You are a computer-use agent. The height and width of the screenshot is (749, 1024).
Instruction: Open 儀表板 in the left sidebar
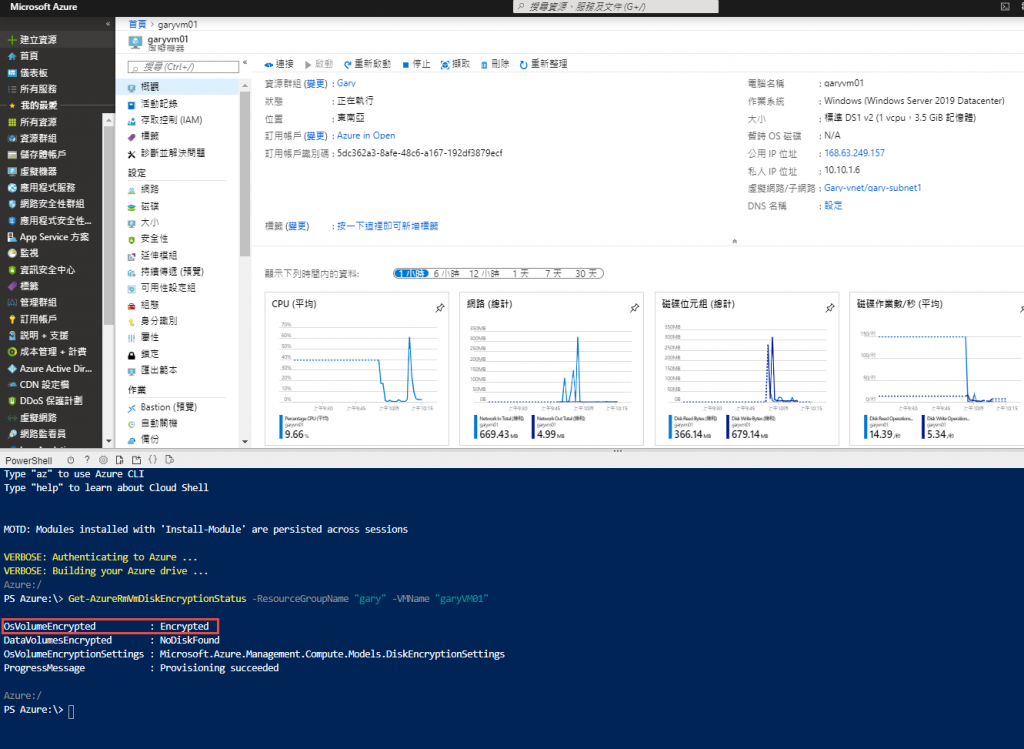point(27,72)
